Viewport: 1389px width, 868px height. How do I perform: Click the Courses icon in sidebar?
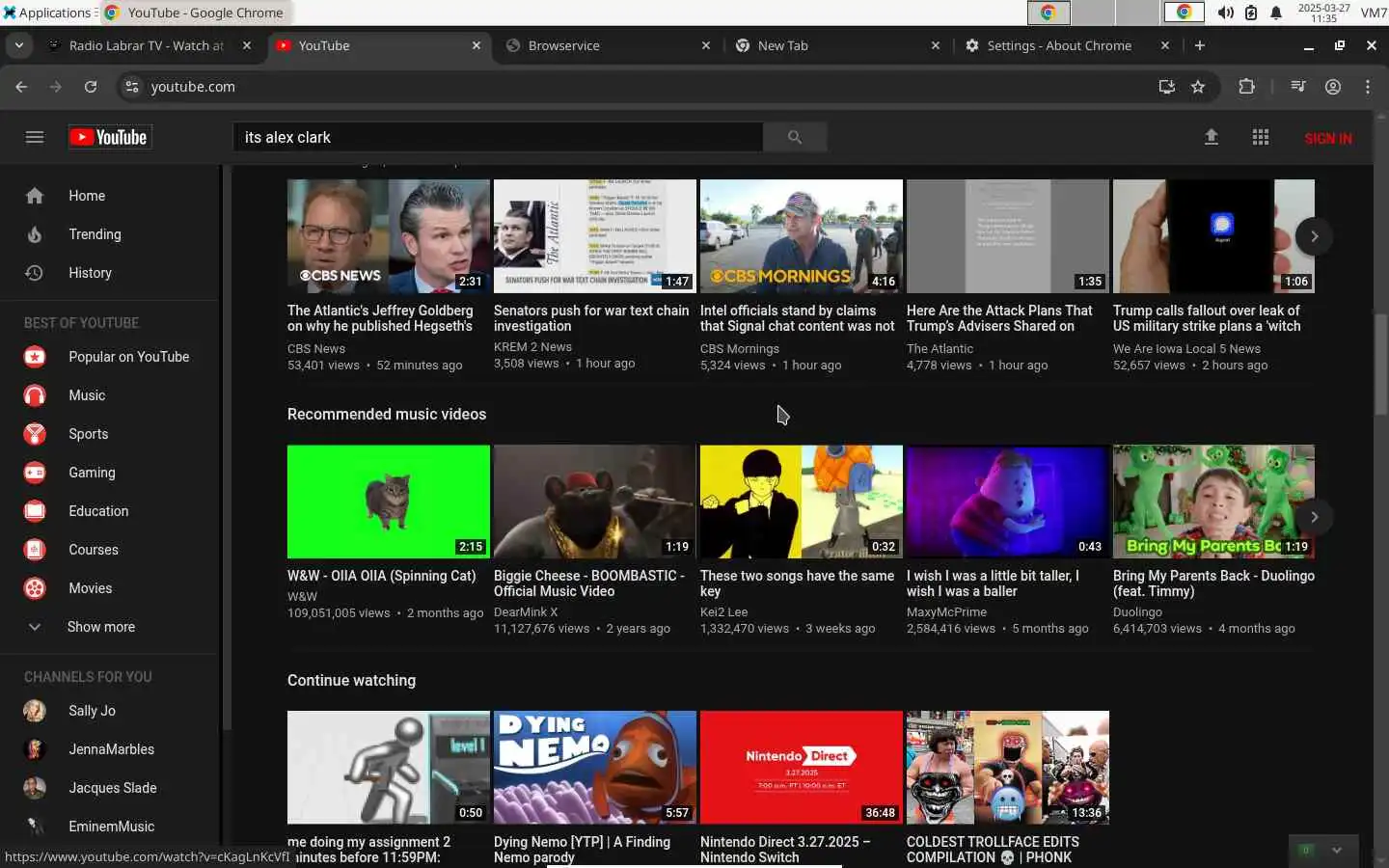coord(35,550)
